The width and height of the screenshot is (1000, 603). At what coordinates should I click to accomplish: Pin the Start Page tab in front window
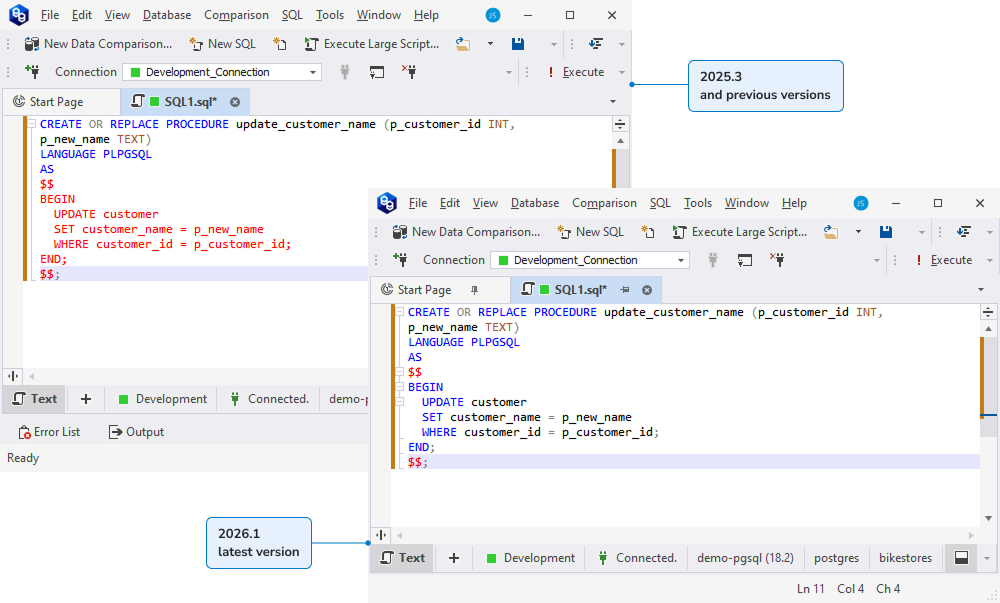pyautogui.click(x=474, y=290)
